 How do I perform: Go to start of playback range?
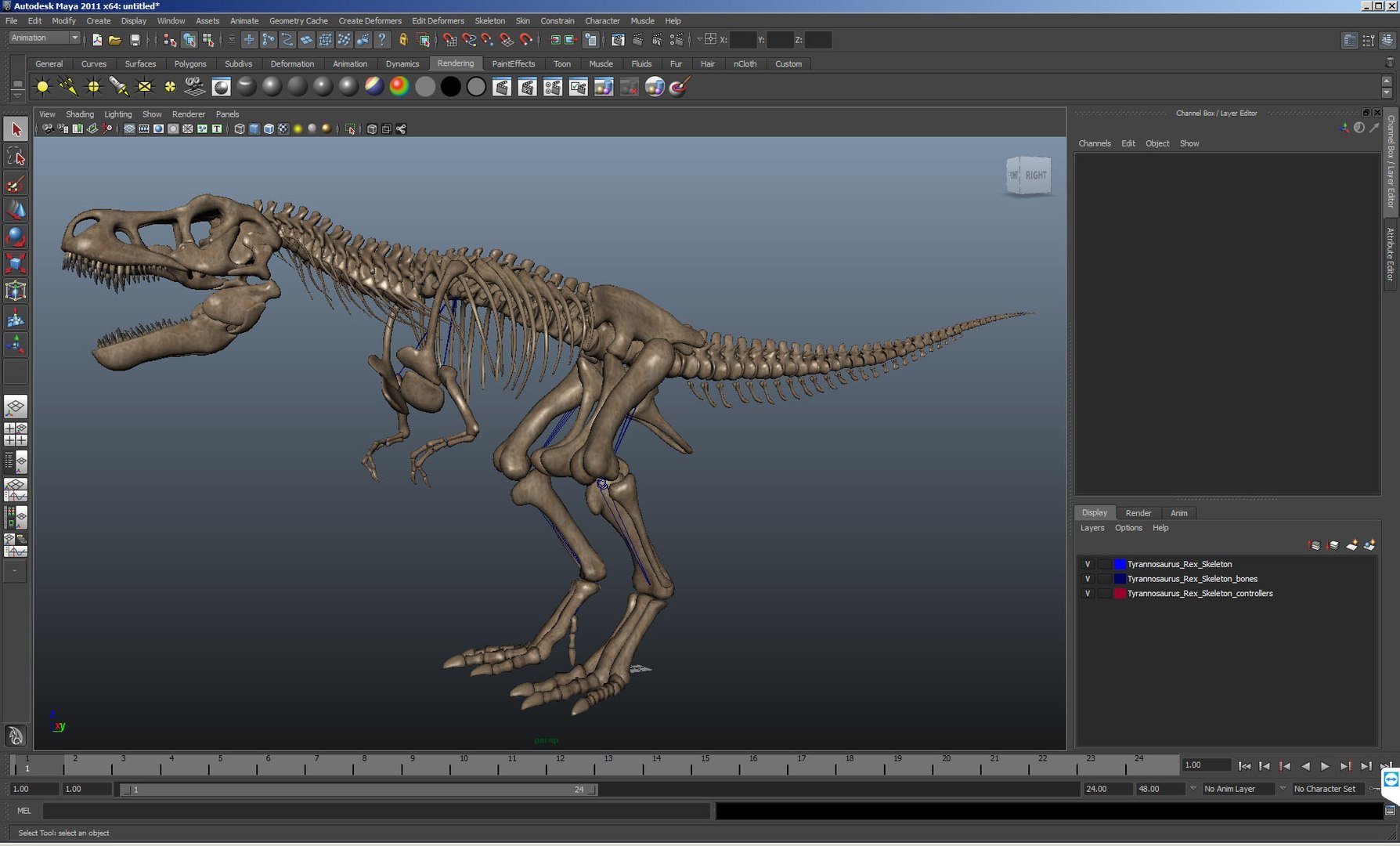coord(1244,766)
